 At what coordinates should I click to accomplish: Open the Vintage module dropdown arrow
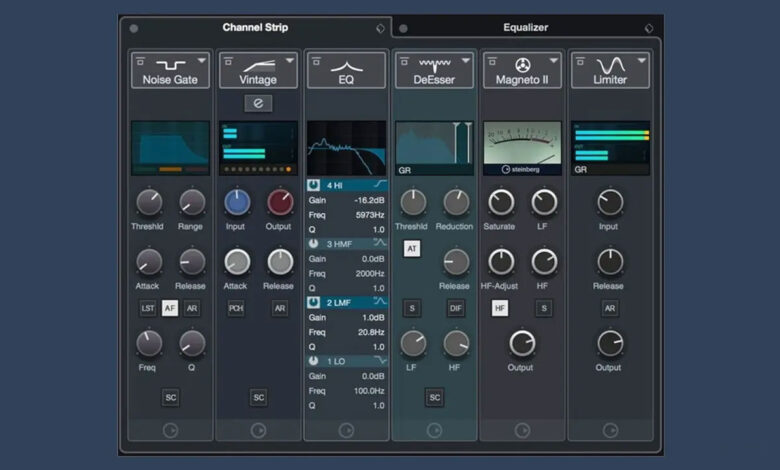(290, 61)
